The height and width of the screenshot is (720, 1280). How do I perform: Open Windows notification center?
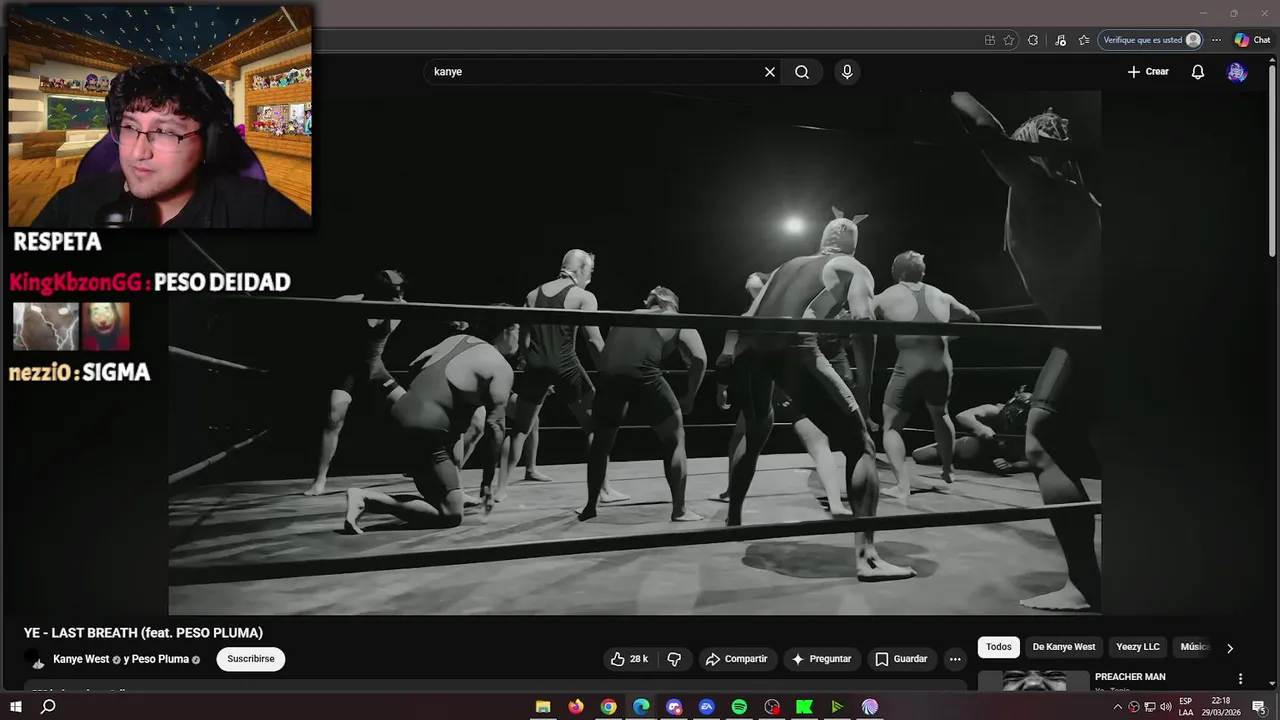click(1259, 707)
